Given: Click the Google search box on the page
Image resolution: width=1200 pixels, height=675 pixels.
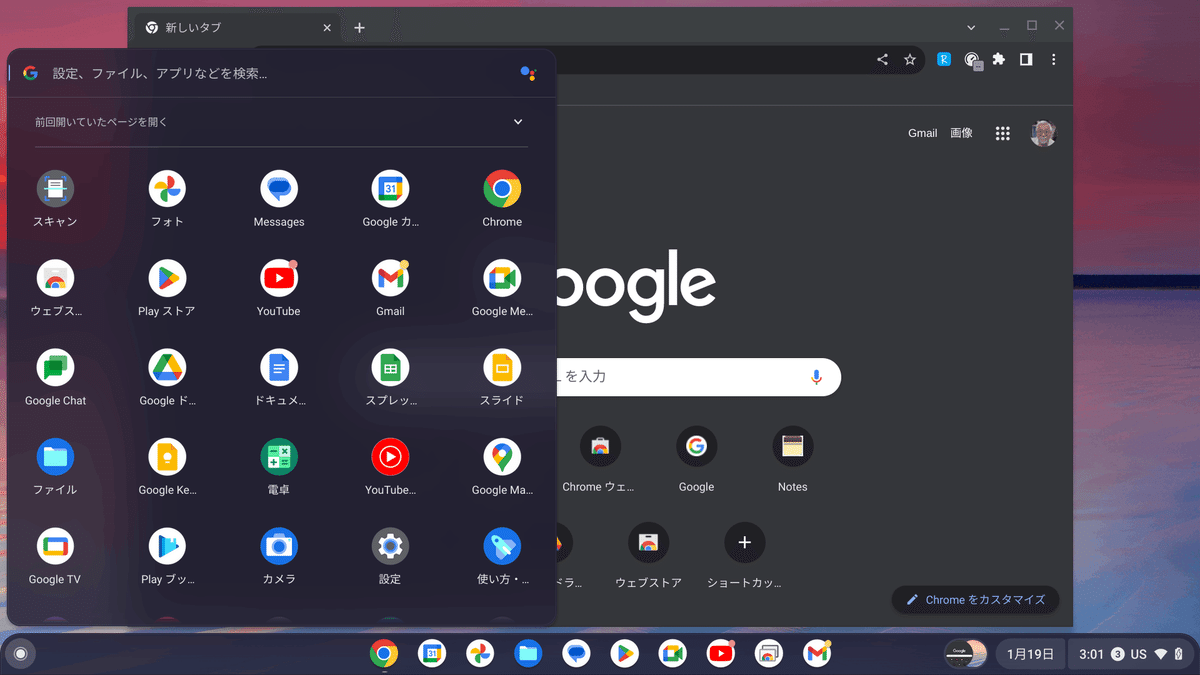Looking at the screenshot, I should 698,377.
